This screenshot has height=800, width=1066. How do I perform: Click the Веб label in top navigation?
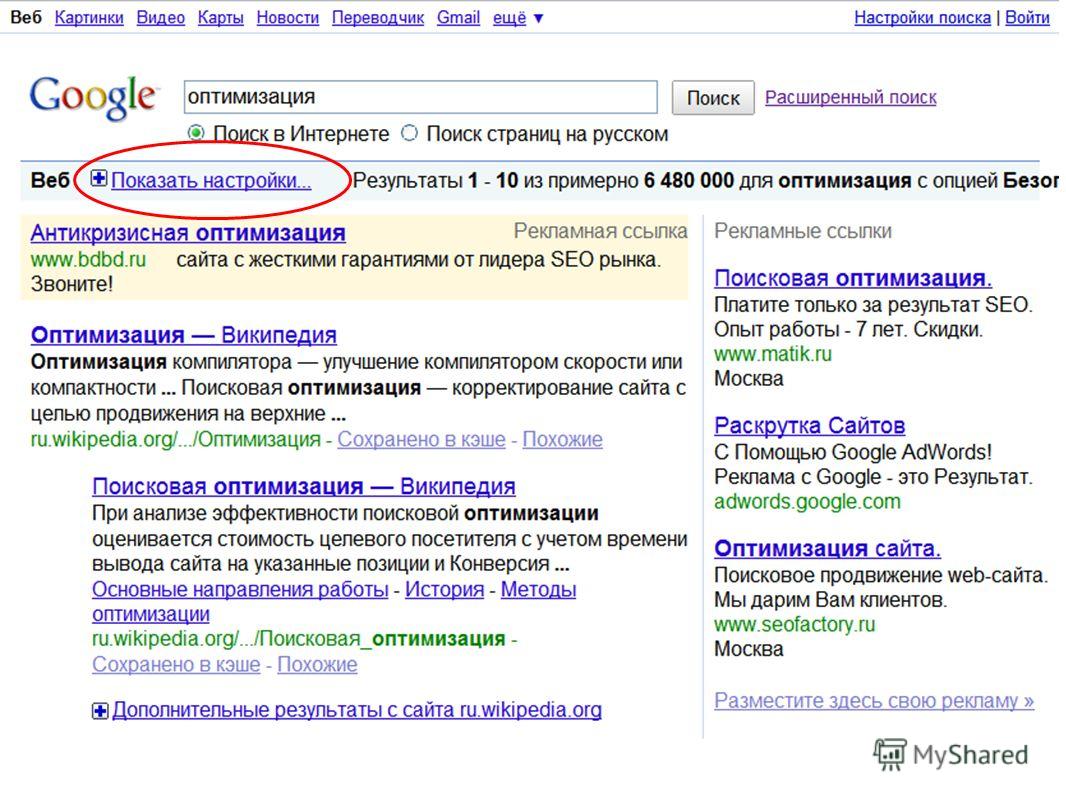[x=26, y=18]
